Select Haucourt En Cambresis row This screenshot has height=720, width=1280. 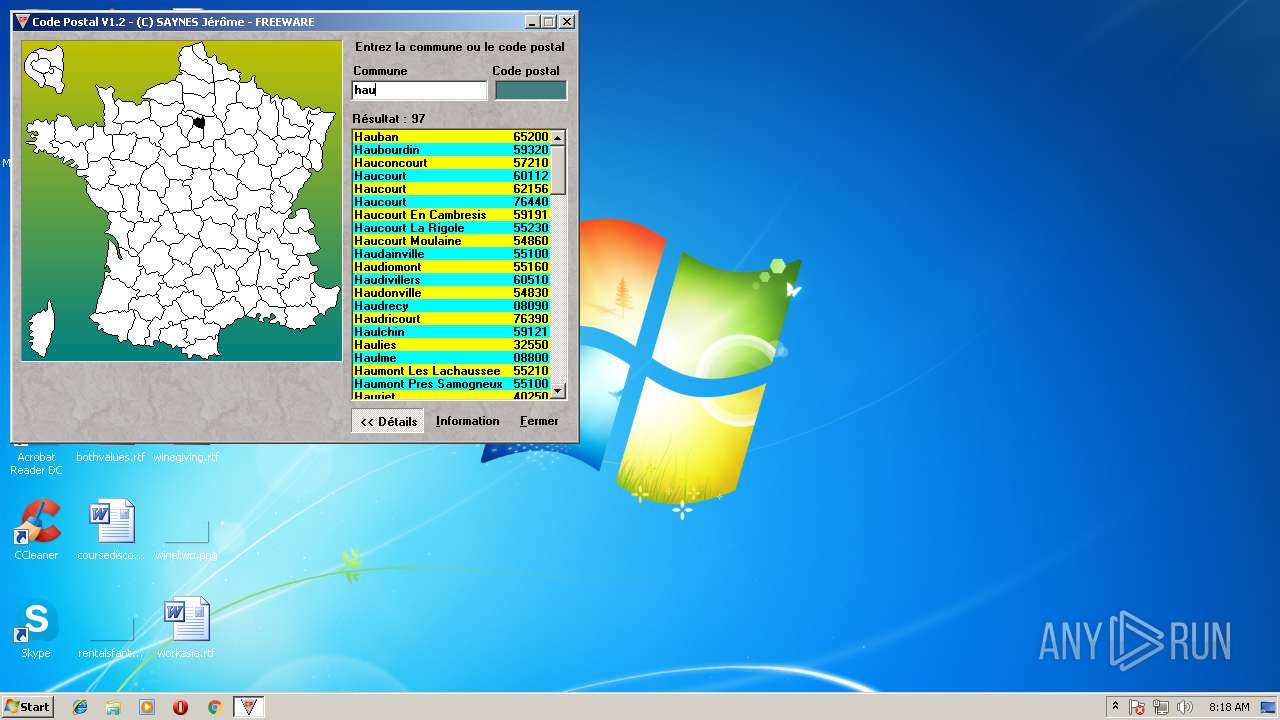451,215
